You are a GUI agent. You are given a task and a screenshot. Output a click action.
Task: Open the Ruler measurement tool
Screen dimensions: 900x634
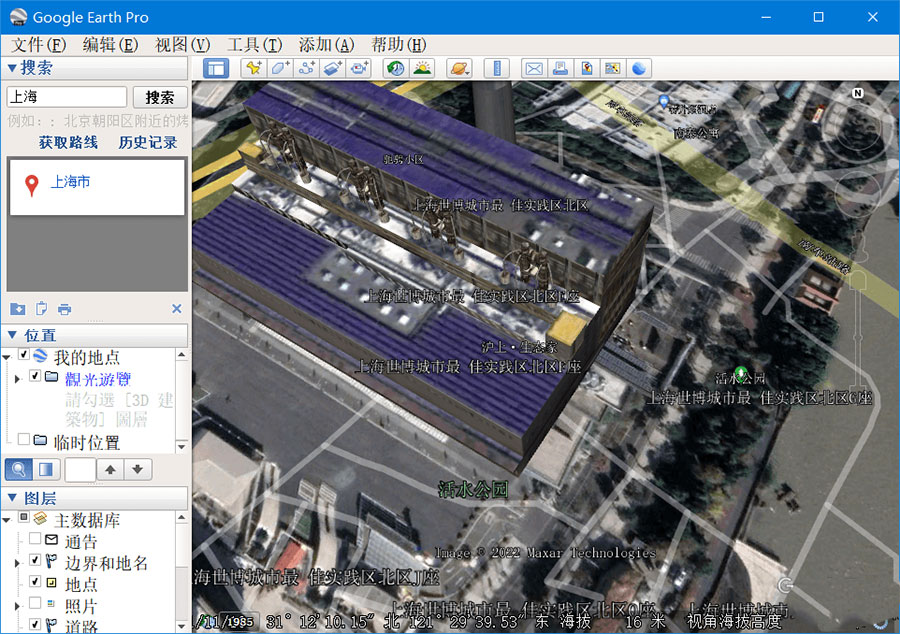(498, 68)
